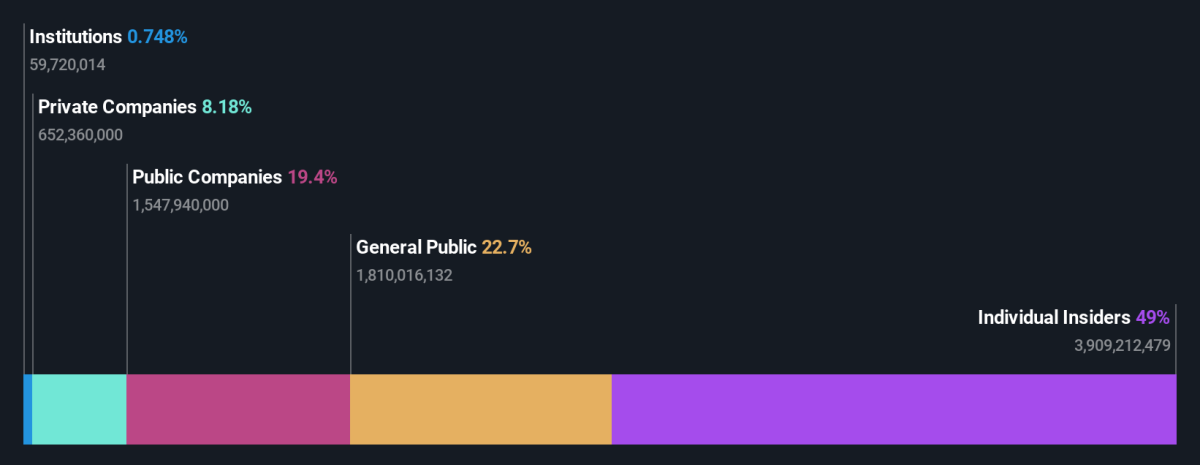Click the pink Public Companies bar segment
The height and width of the screenshot is (465, 1200).
[238, 409]
